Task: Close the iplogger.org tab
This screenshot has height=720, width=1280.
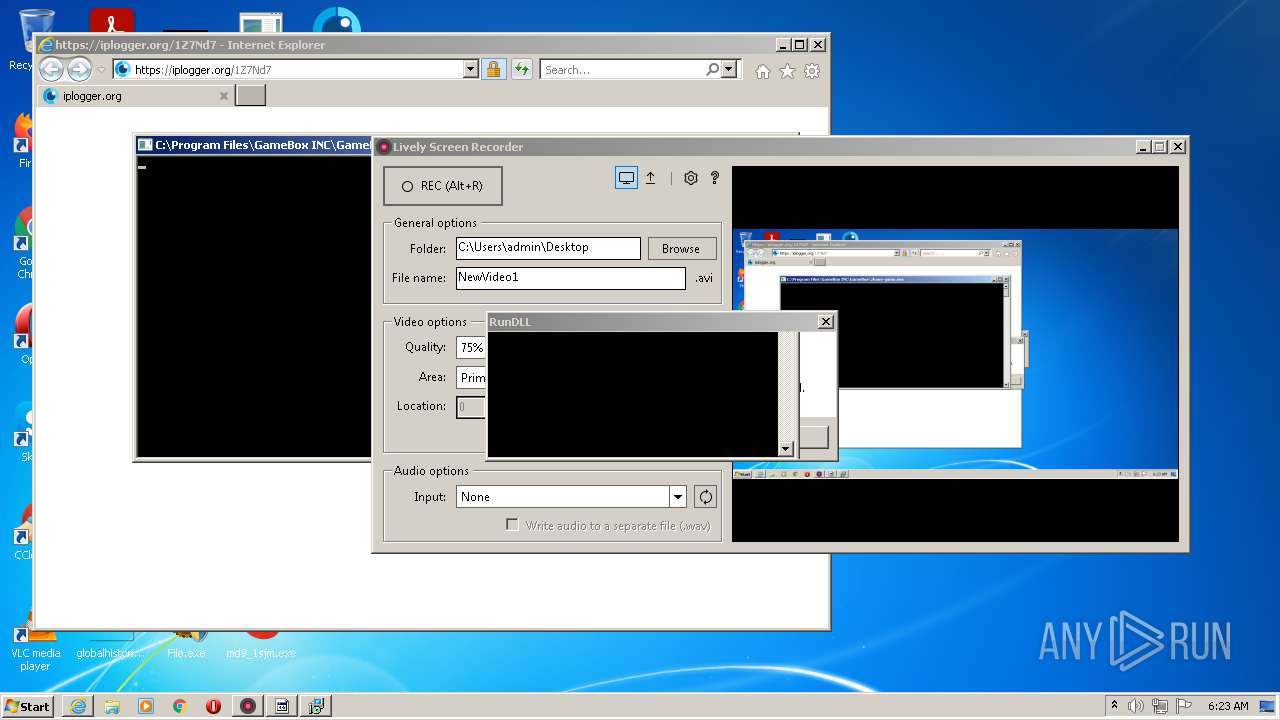Action: pos(224,96)
